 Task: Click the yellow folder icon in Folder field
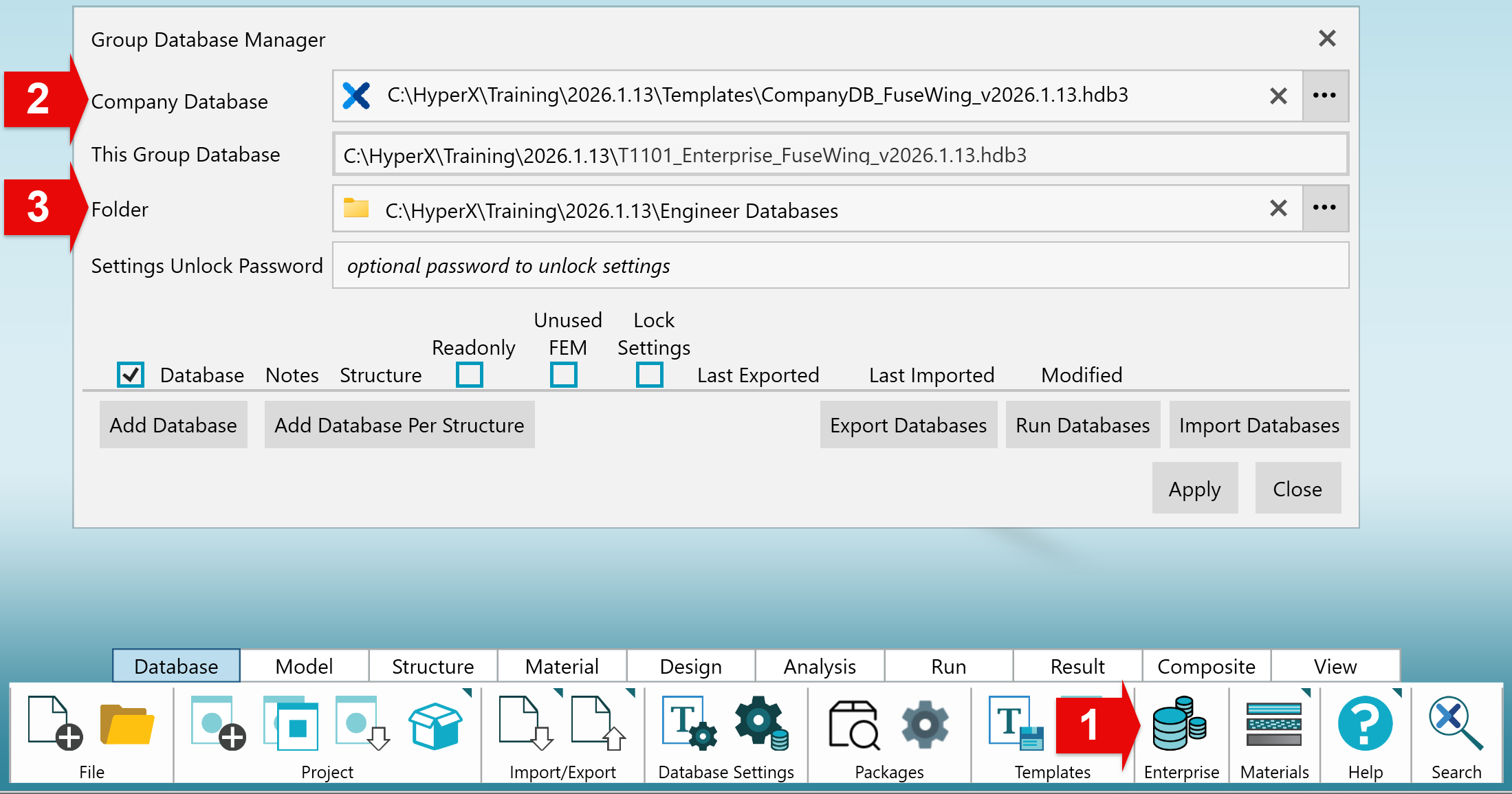(356, 208)
